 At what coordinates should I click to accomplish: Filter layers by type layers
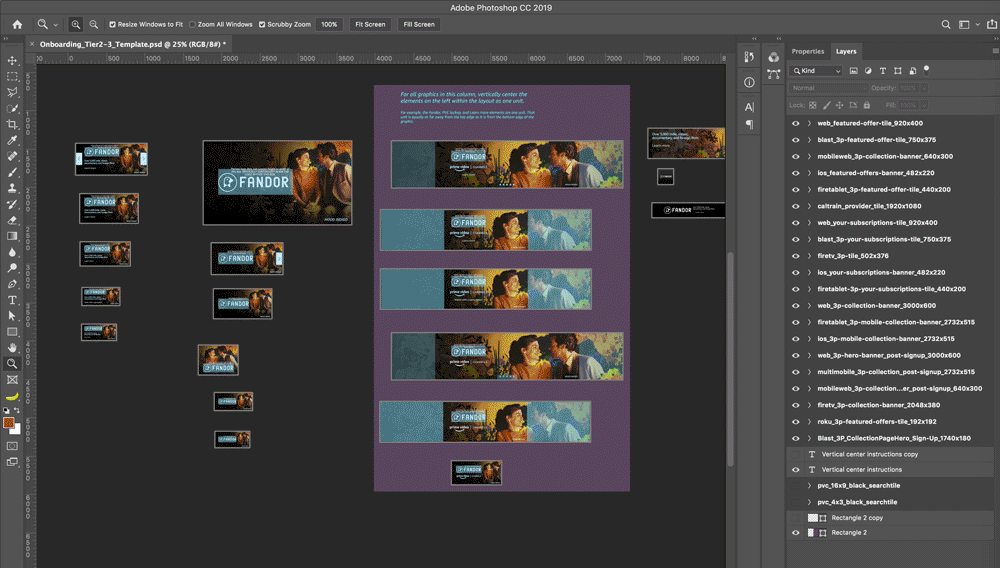(883, 71)
